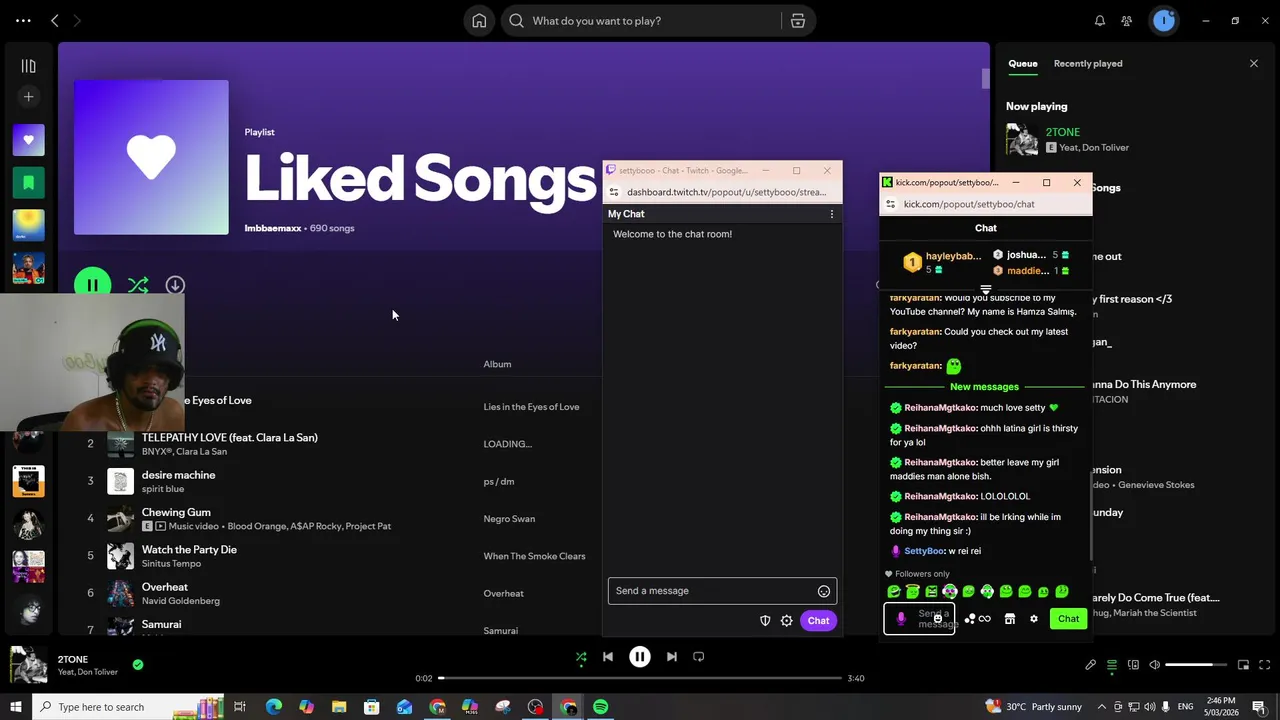Click the song progress bar
The height and width of the screenshot is (720, 1280).
(x=640, y=678)
